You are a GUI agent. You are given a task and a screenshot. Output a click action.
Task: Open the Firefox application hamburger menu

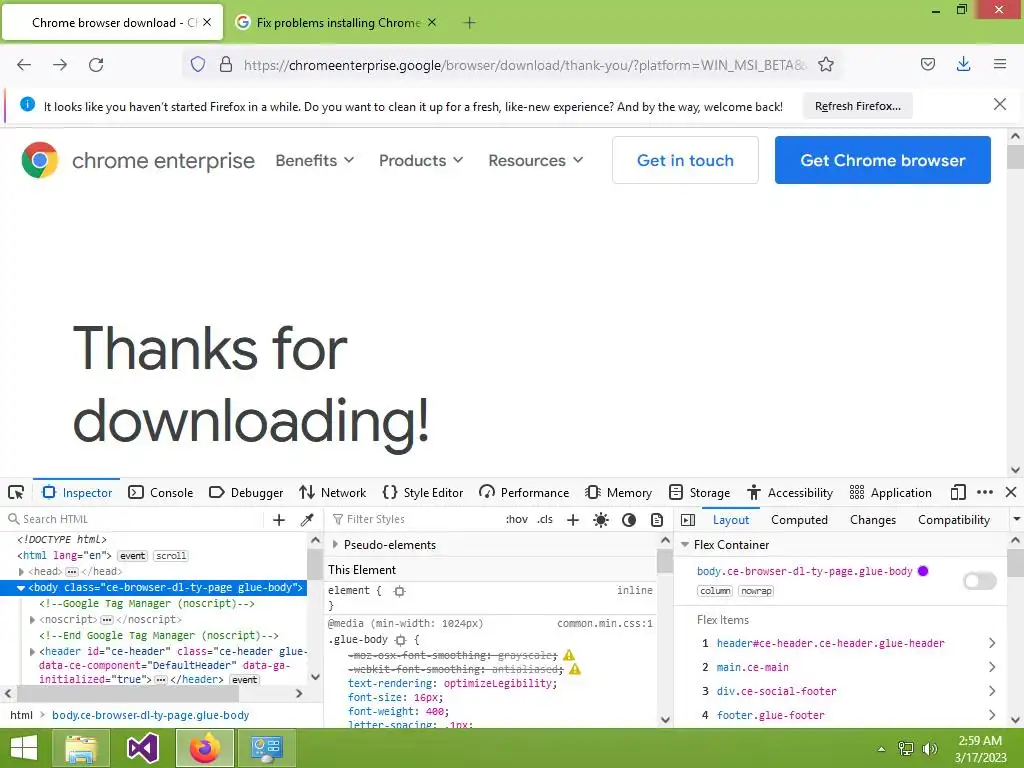pos(1000,64)
